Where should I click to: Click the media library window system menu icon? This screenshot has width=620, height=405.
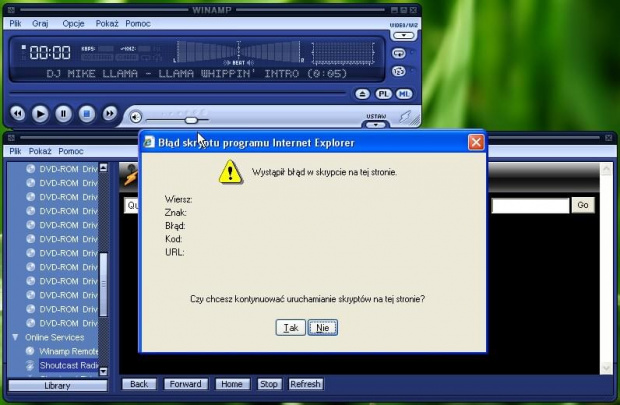coord(11,138)
